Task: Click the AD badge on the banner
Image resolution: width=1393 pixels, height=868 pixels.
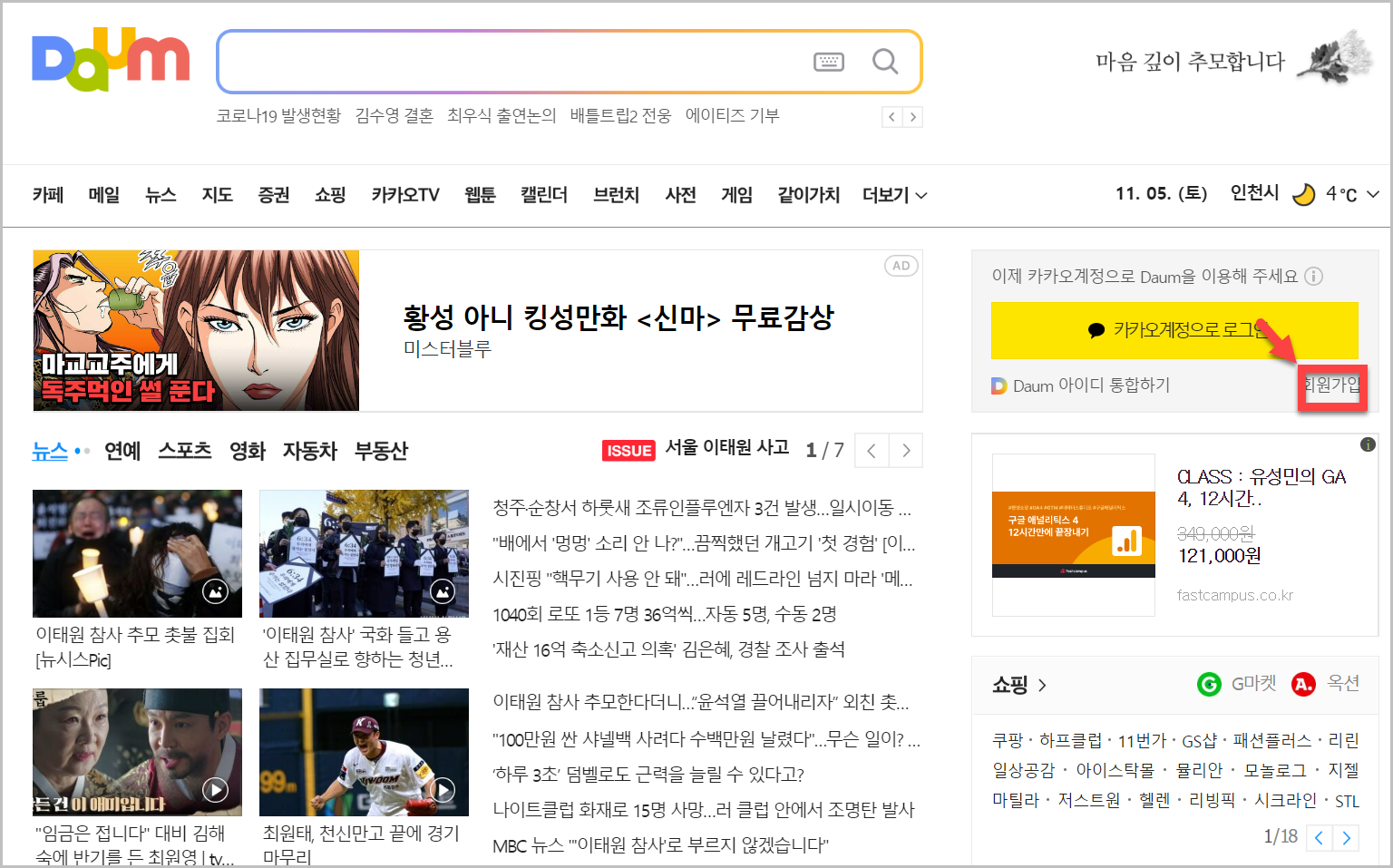Action: coord(901,266)
